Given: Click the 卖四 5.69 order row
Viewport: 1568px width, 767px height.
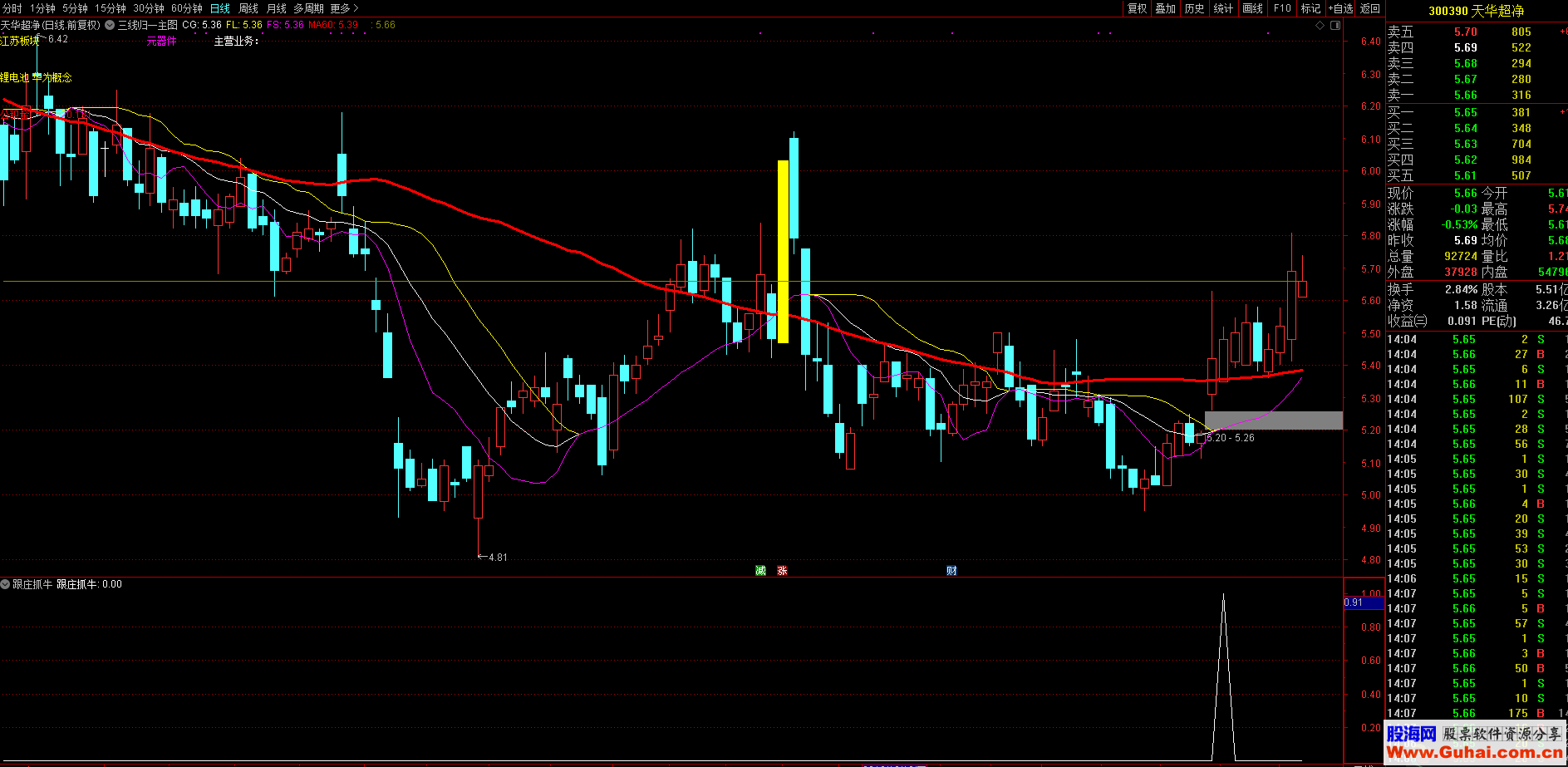Looking at the screenshot, I should click(x=1476, y=47).
